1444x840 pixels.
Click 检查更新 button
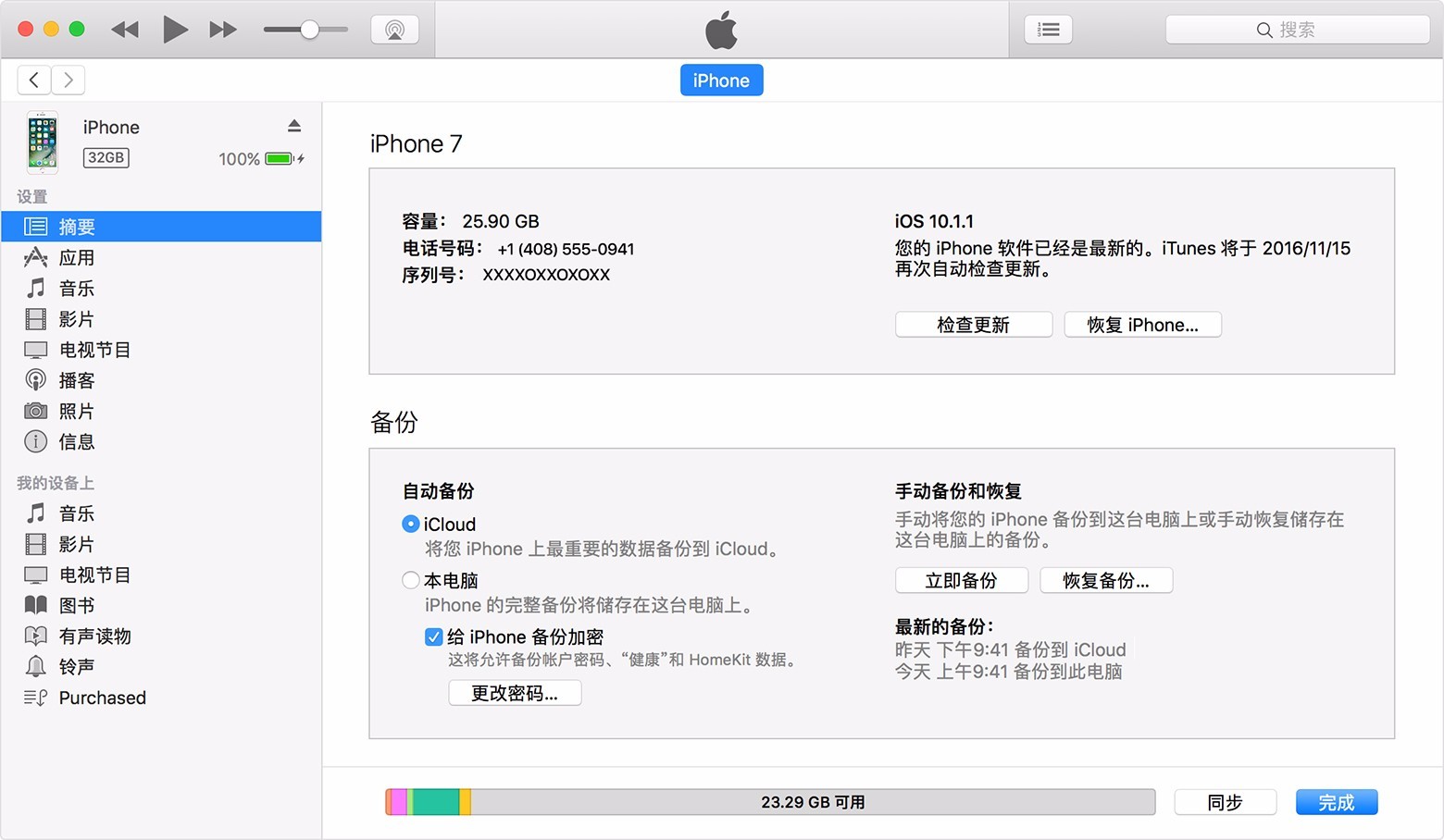974,325
